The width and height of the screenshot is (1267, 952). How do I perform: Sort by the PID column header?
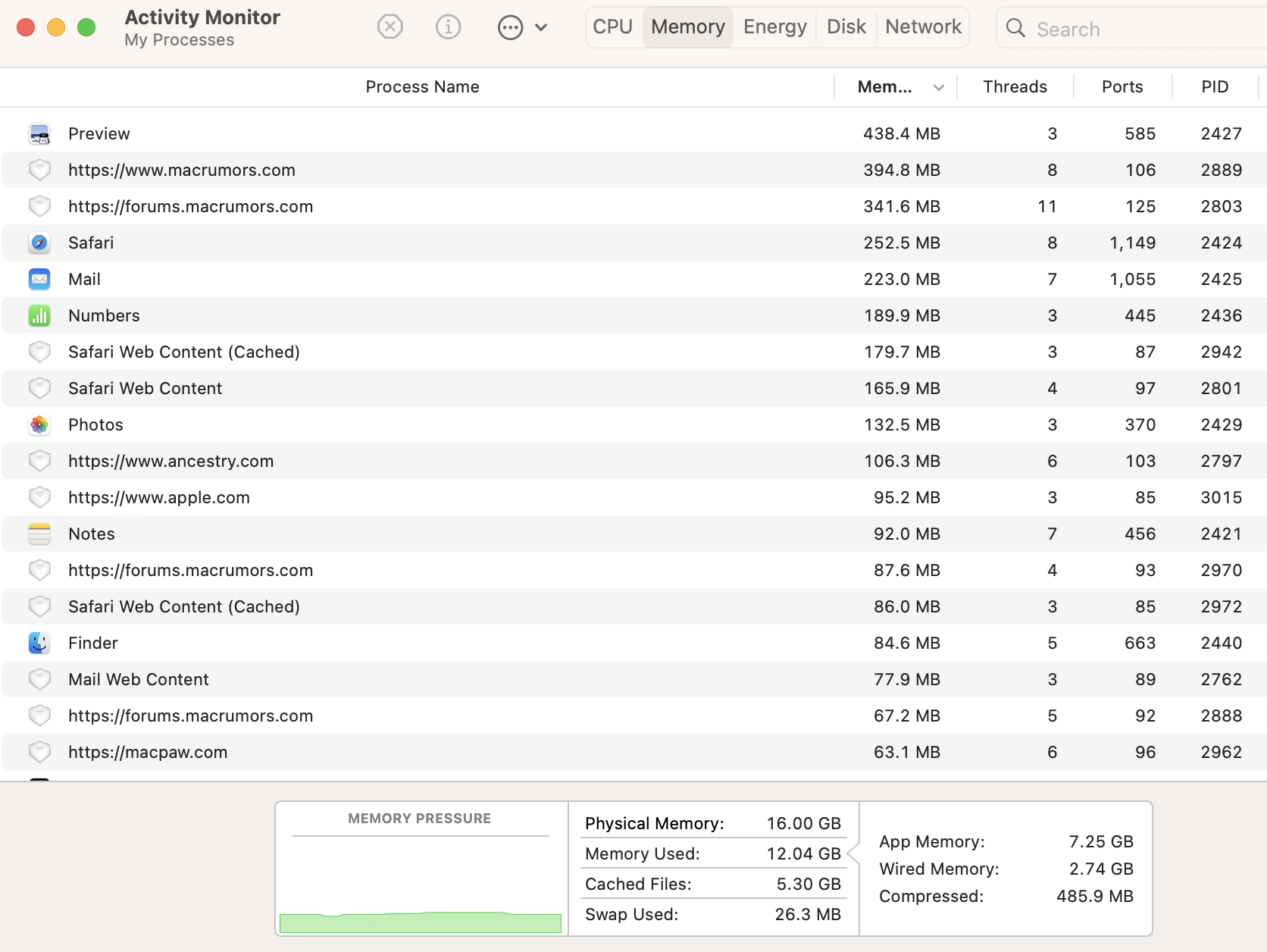coord(1215,86)
